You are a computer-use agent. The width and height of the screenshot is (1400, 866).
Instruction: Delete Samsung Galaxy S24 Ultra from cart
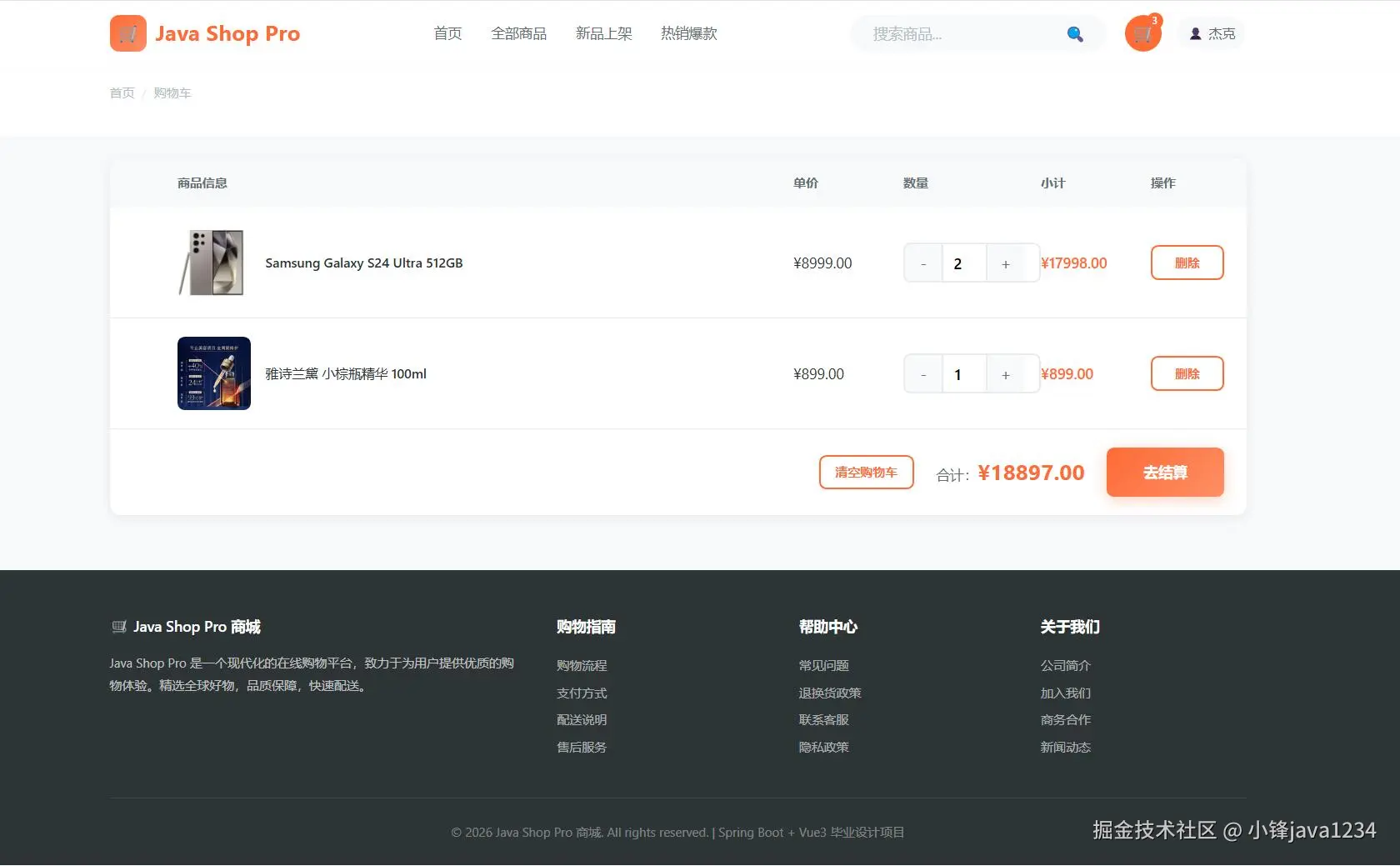[x=1187, y=263]
